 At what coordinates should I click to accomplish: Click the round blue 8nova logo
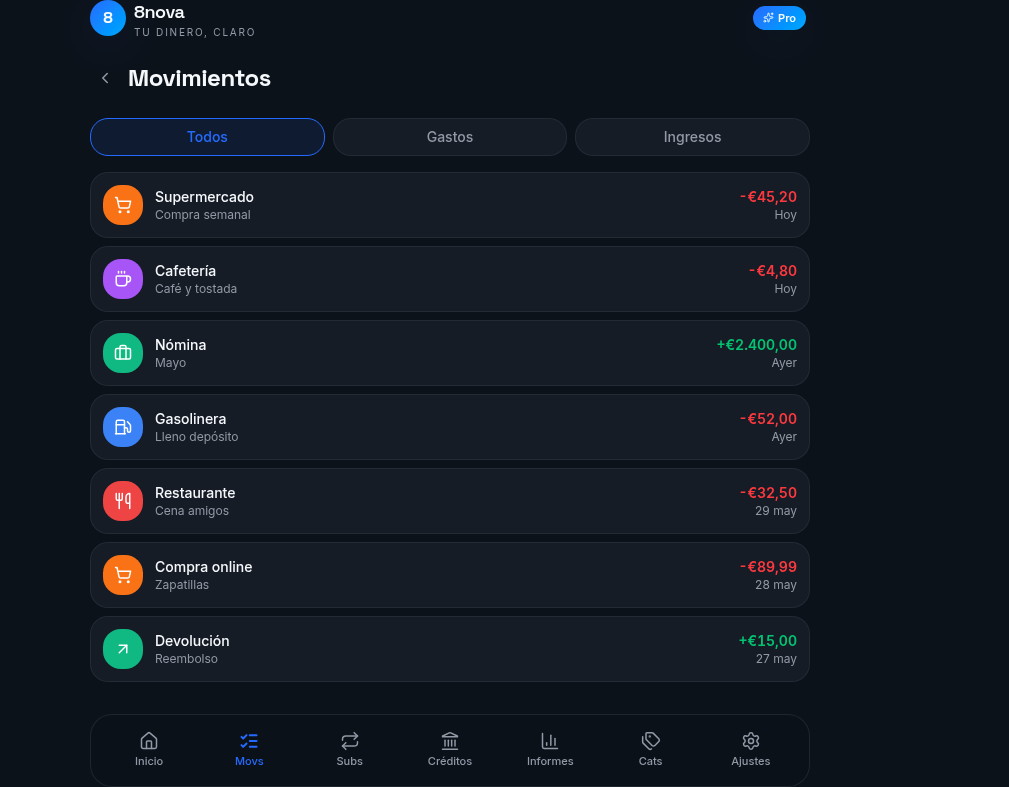107,18
